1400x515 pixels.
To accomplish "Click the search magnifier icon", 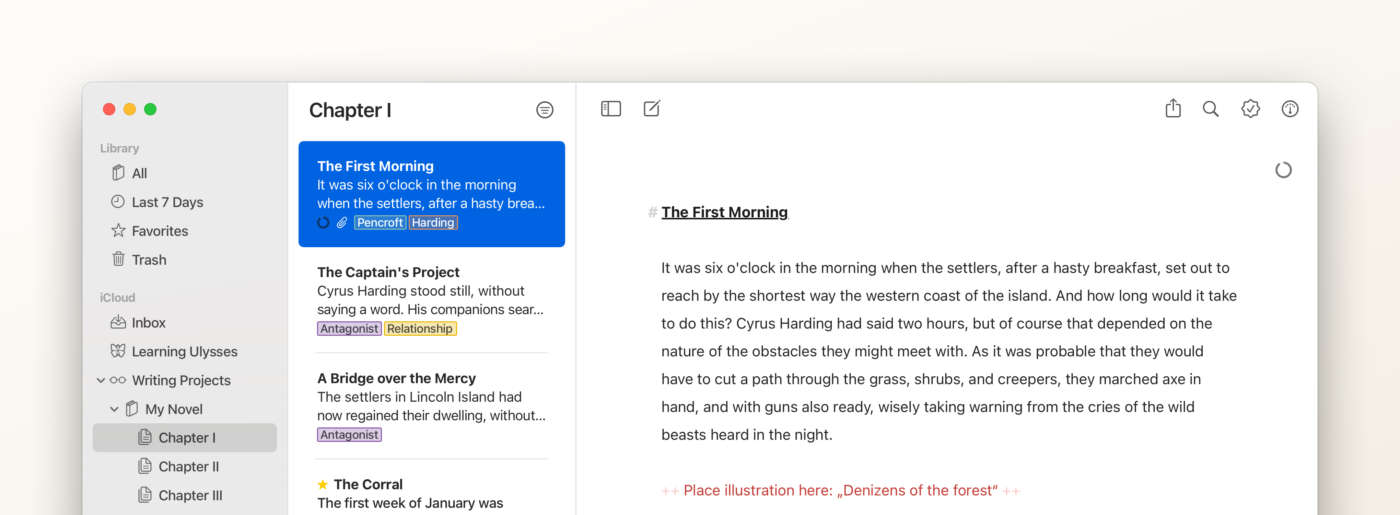I will pos(1210,109).
